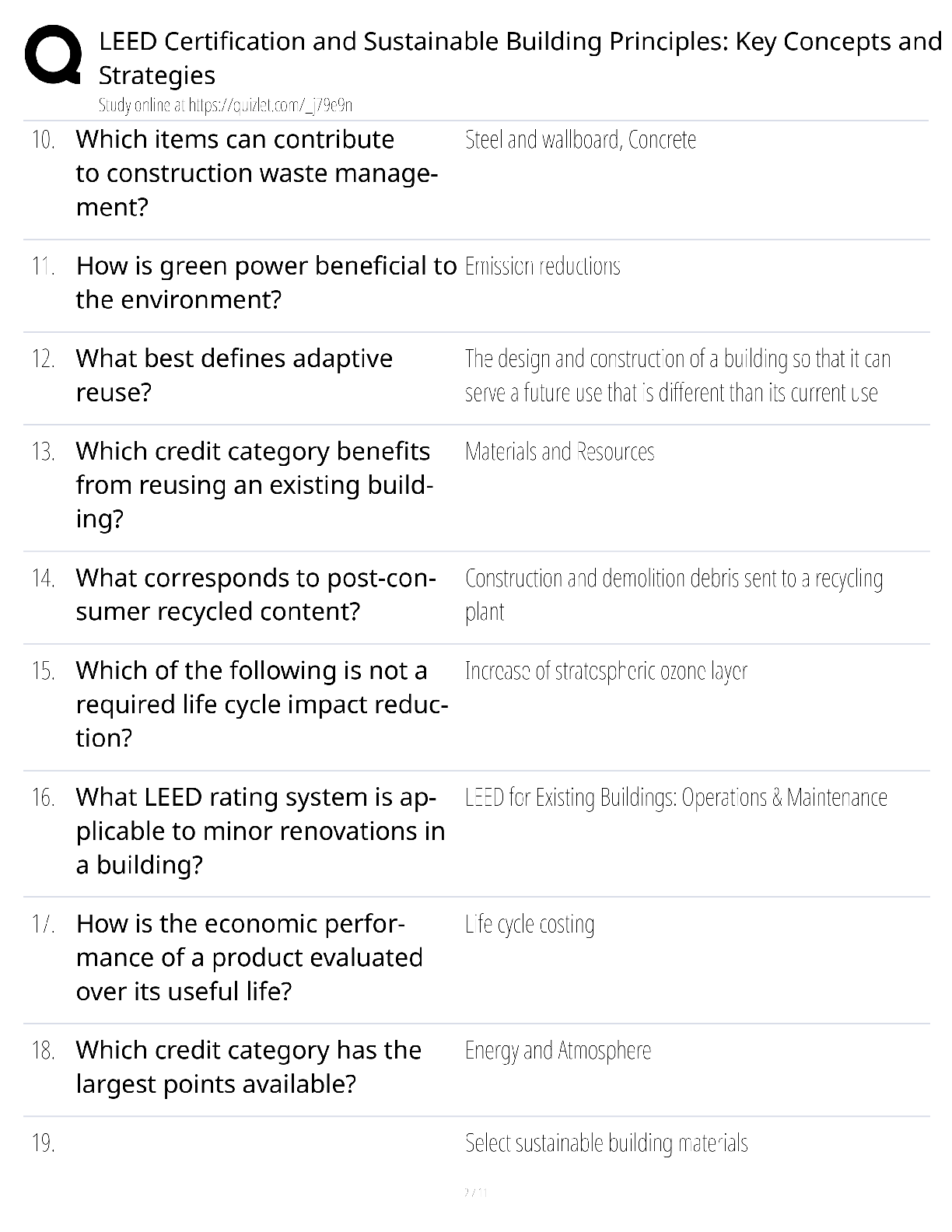The image size is (952, 1232).
Task: Click the 'Life cycle costing' answer
Action: (530, 924)
